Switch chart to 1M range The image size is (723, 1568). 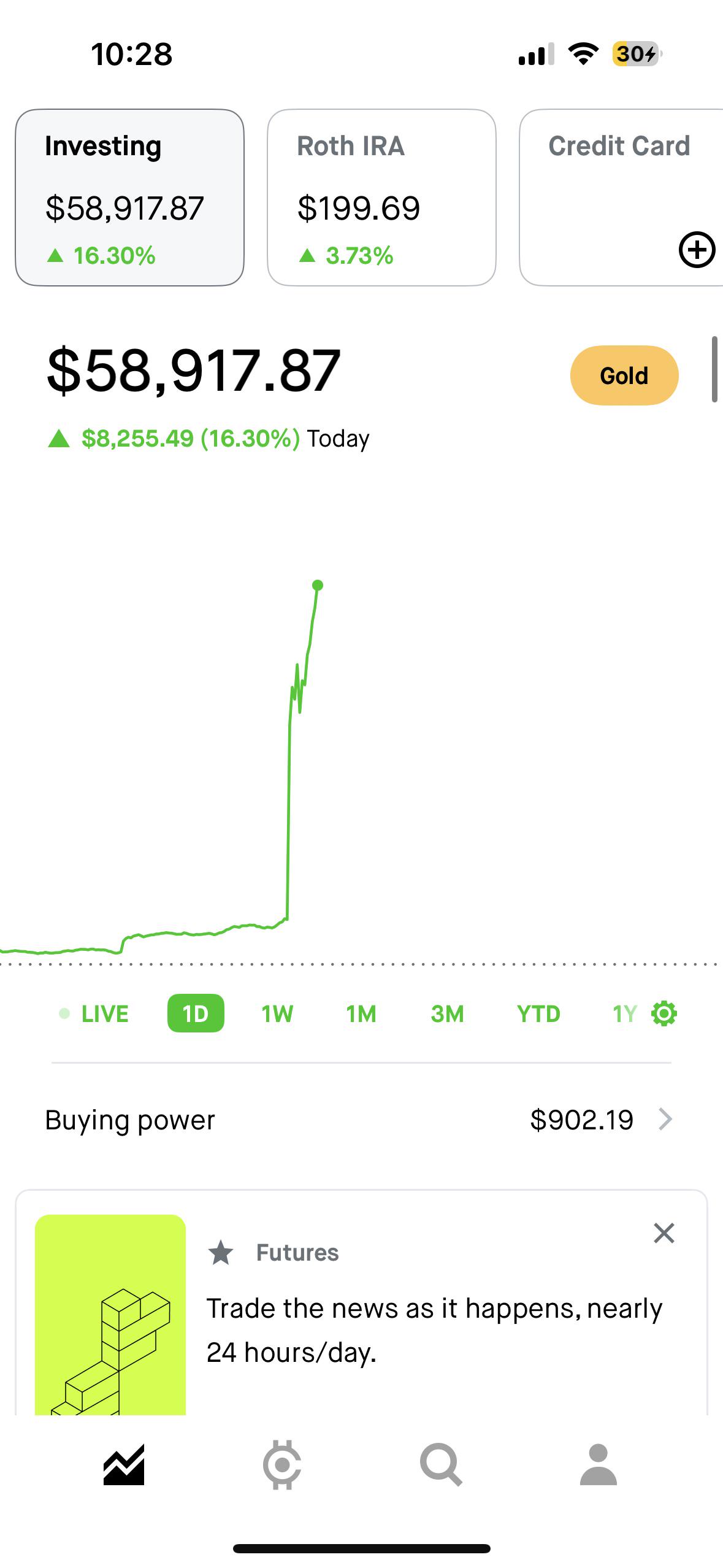[361, 1013]
